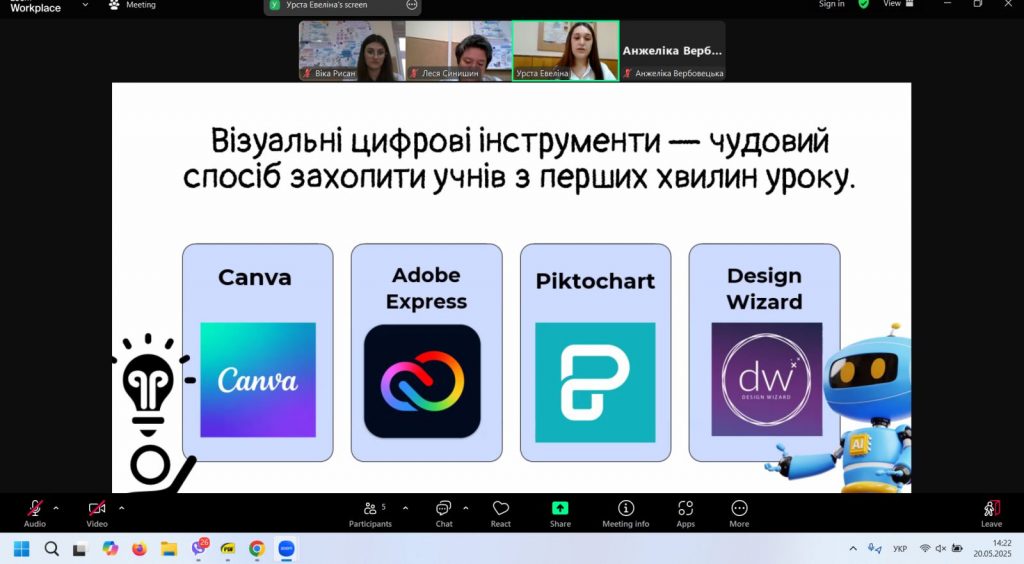Unmute the microphone with Audio button
Screen dimensions: 1024x564
[x=35, y=510]
